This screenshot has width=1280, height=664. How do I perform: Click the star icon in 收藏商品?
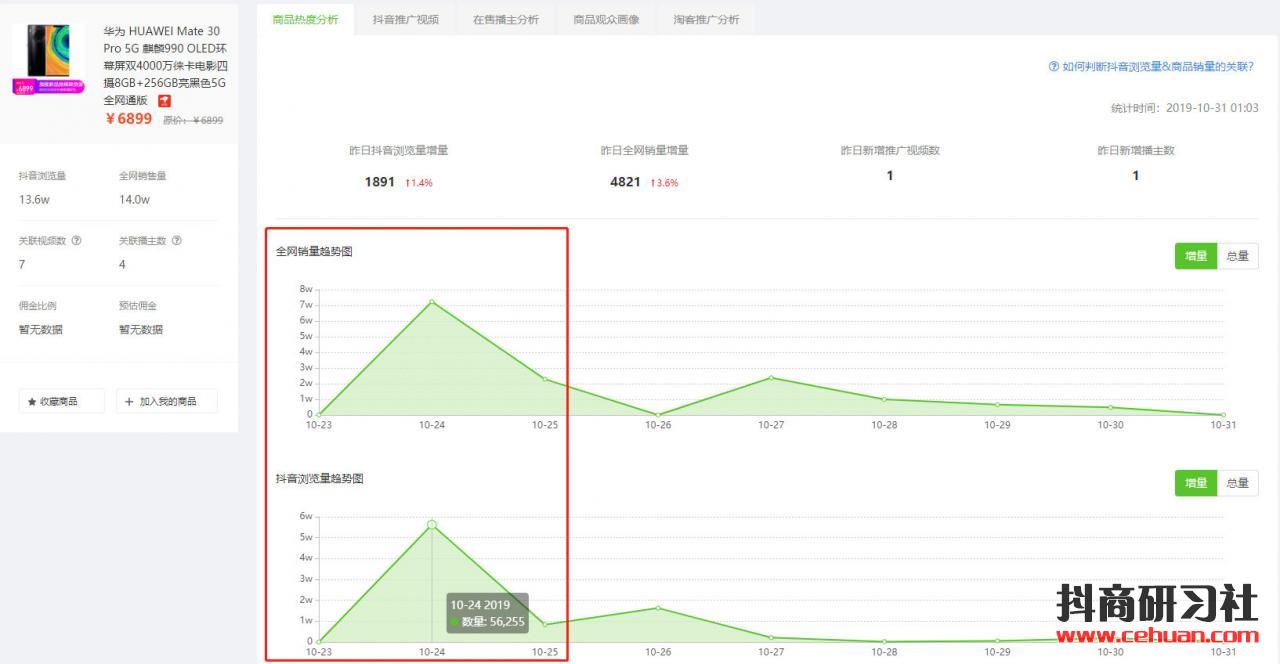pyautogui.click(x=32, y=401)
